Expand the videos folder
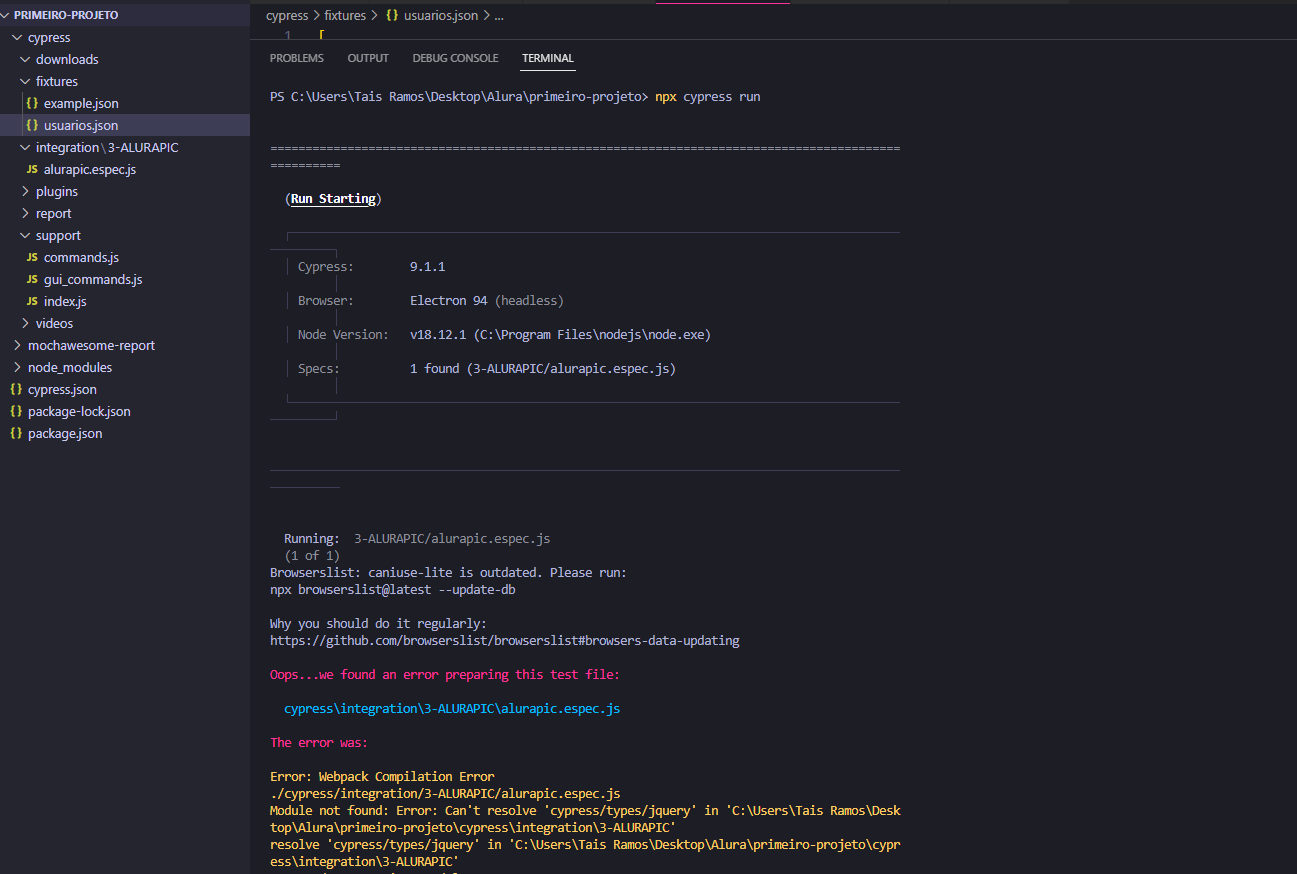This screenshot has width=1297, height=874. pyautogui.click(x=26, y=324)
